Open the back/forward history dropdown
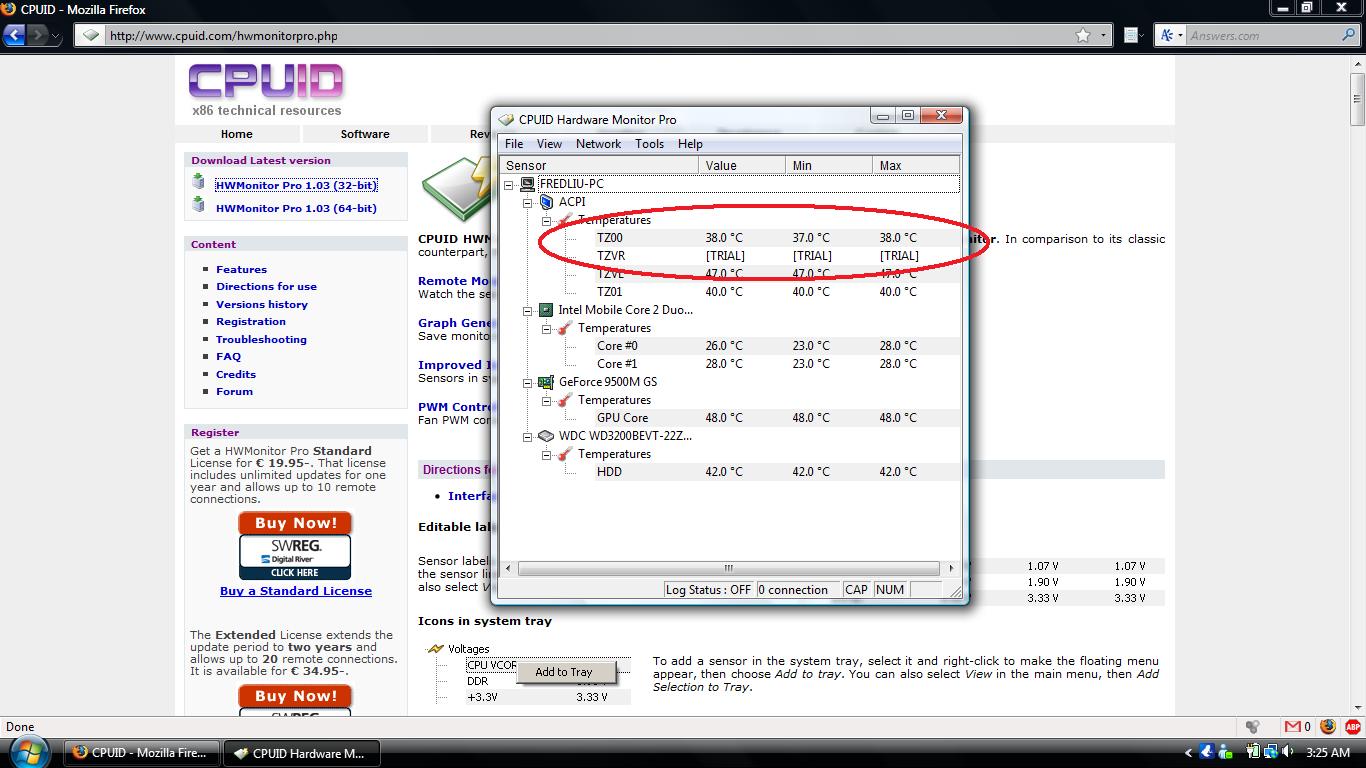 [x=56, y=36]
